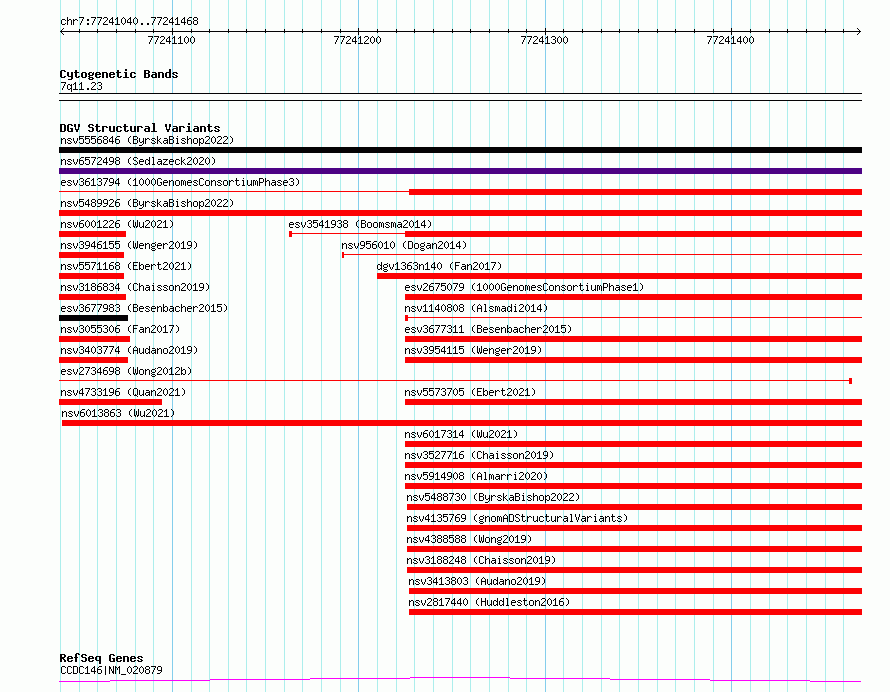Screen dimensions: 890x692
Task: Click the black esv3677983 Besenbacher2015 feature bar
Action: tap(93, 318)
